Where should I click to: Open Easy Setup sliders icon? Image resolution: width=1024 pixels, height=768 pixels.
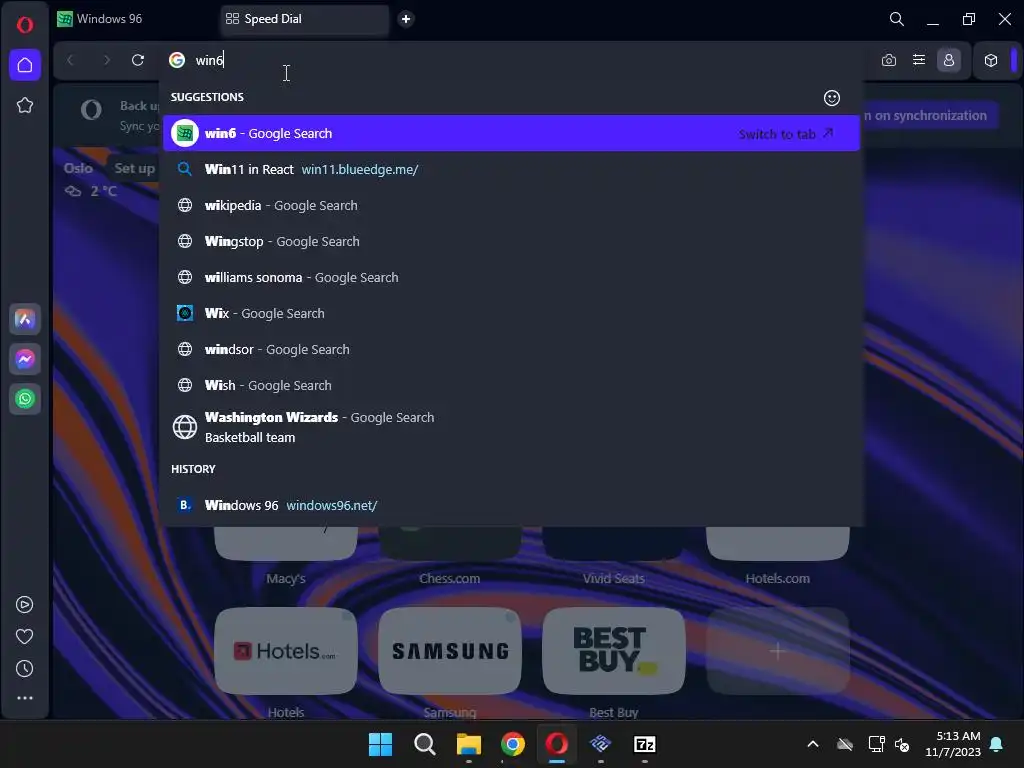pos(919,60)
